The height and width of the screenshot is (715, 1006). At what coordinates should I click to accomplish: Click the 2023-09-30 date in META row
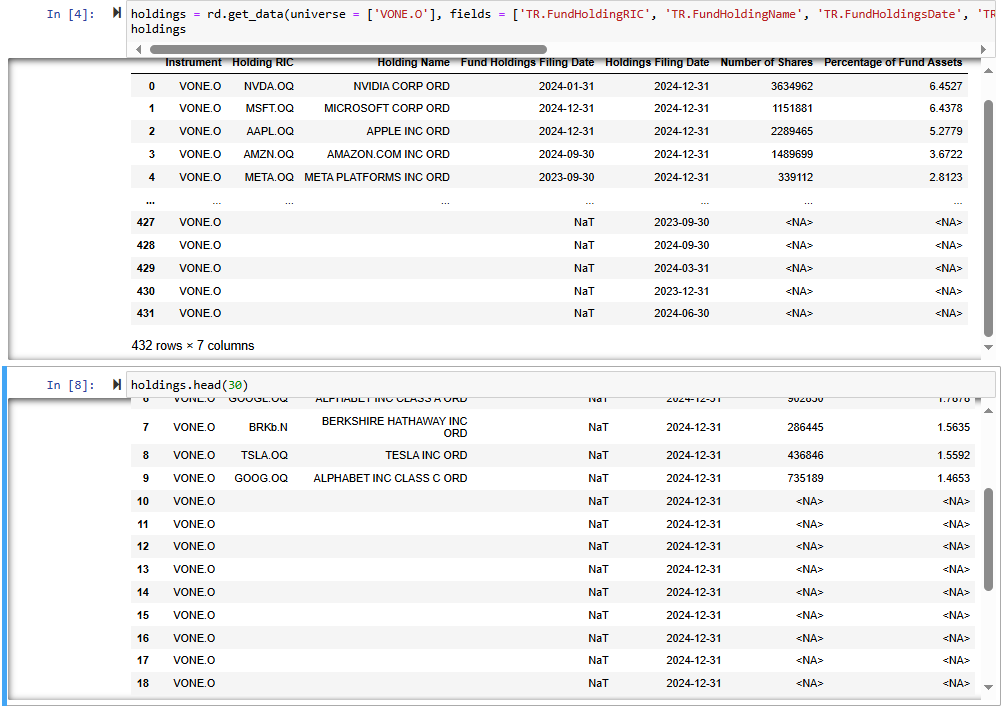(x=566, y=177)
